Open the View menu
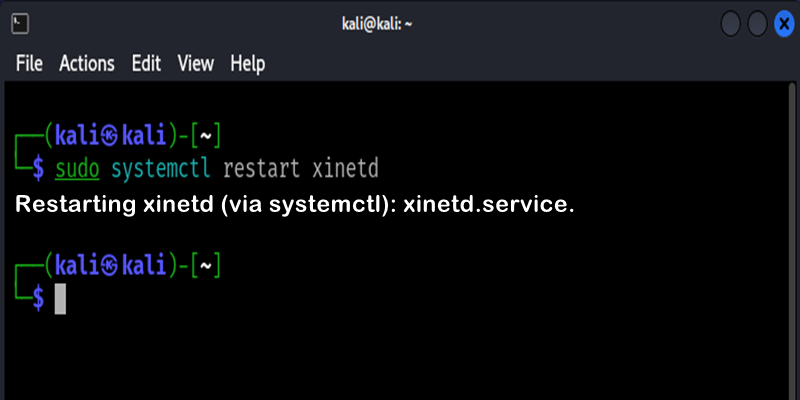The width and height of the screenshot is (800, 400). [x=196, y=63]
